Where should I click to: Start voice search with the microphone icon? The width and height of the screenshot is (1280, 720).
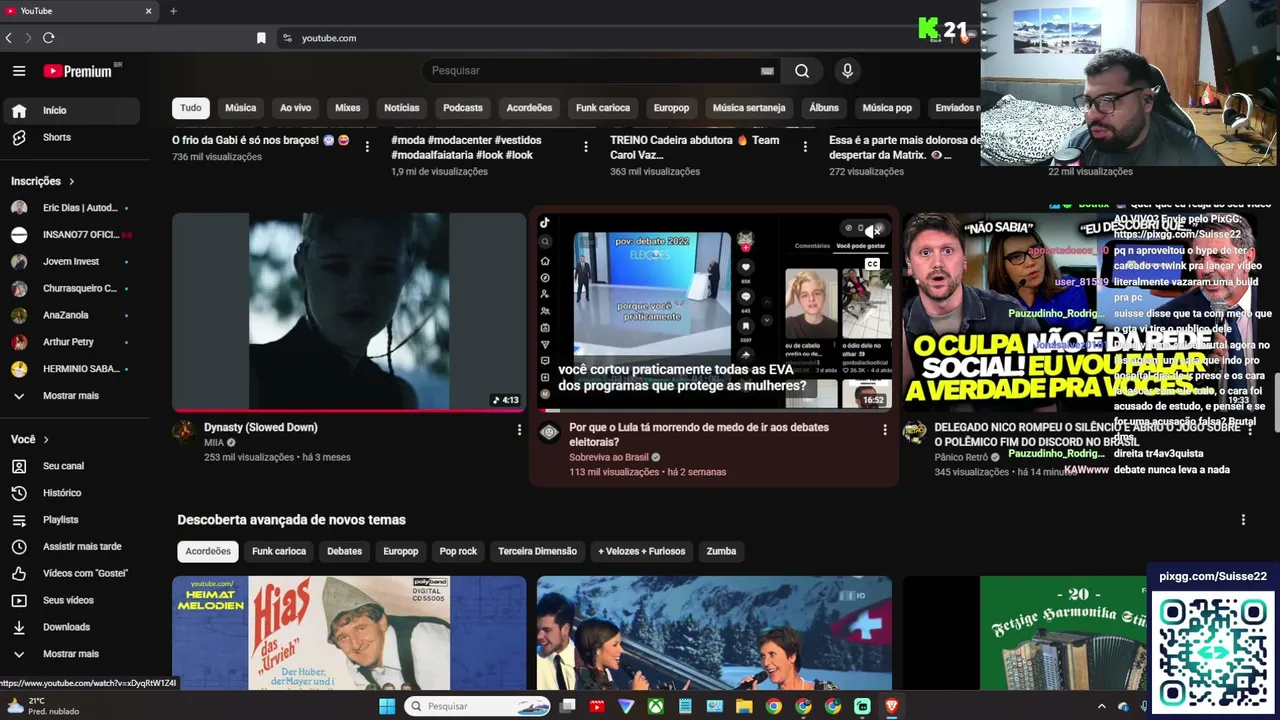(847, 71)
